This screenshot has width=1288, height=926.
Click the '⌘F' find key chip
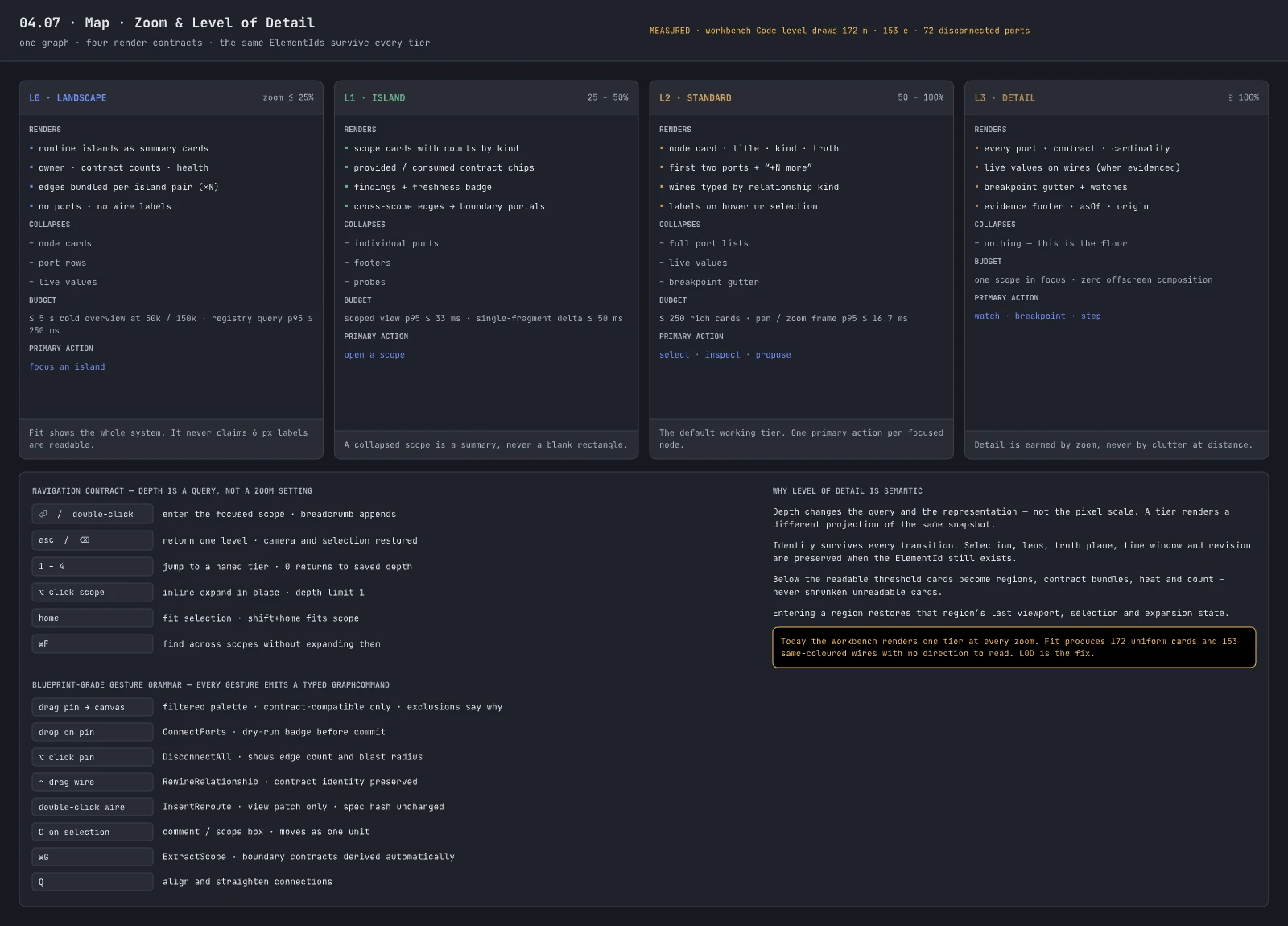pyautogui.click(x=93, y=643)
